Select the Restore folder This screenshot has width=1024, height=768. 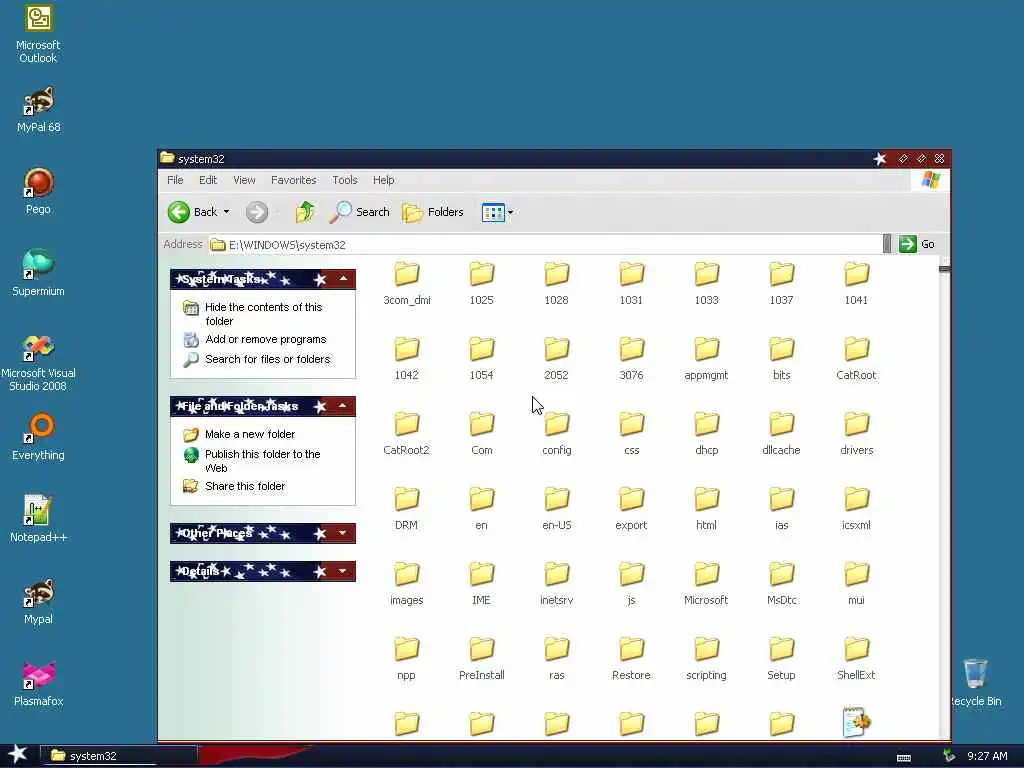pyautogui.click(x=632, y=659)
